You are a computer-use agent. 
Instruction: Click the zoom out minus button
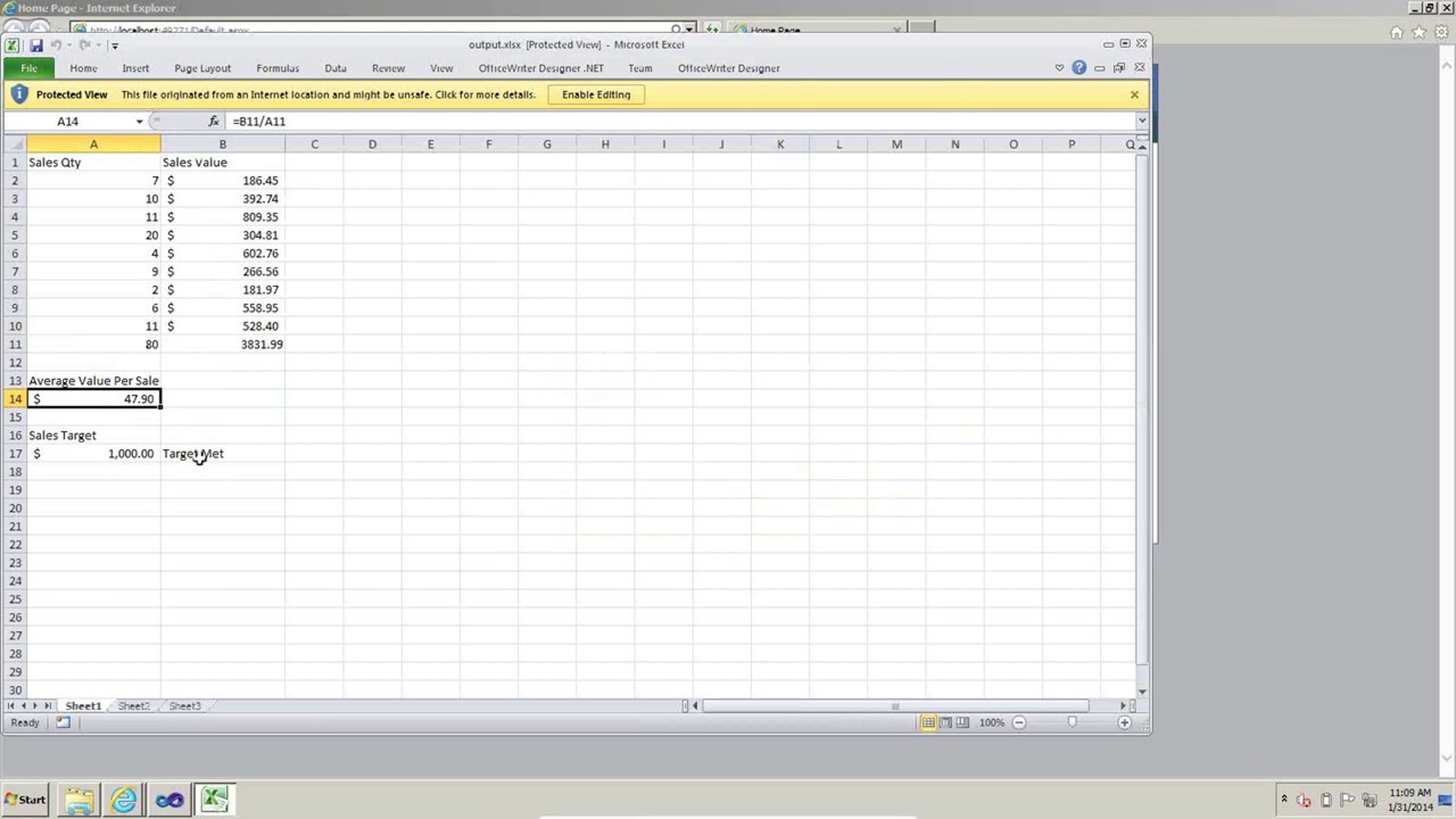1019,723
